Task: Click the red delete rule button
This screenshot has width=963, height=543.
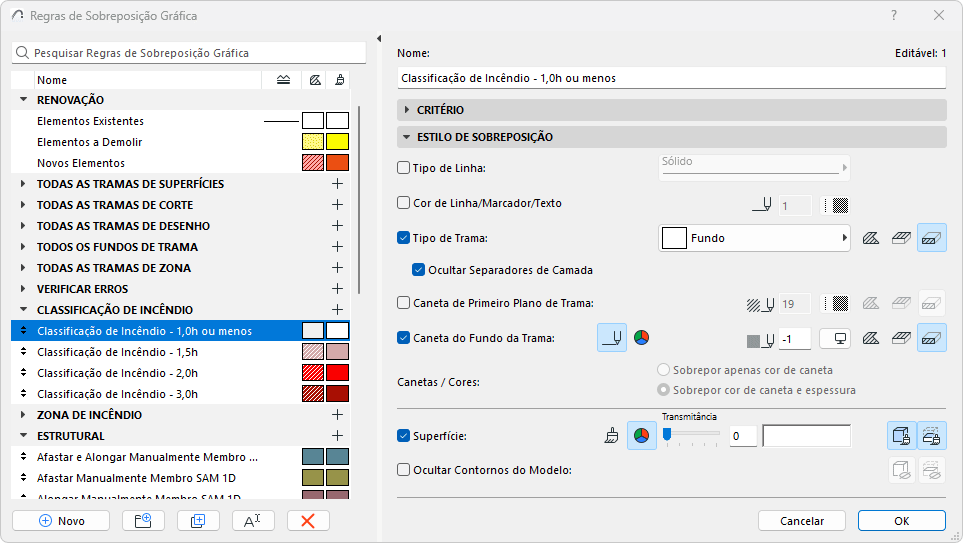Action: 308,521
